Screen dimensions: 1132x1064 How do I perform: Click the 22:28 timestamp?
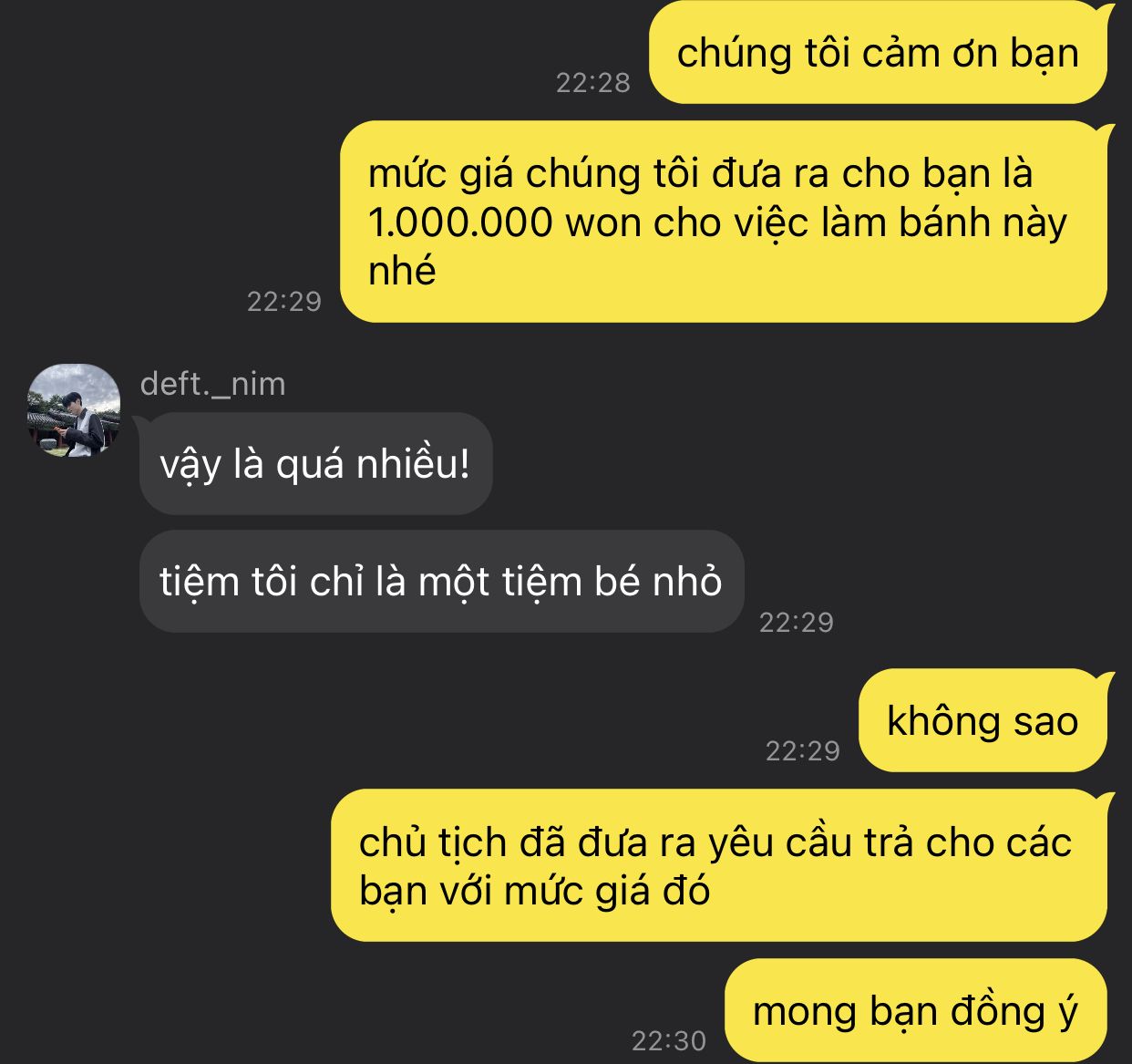[593, 83]
